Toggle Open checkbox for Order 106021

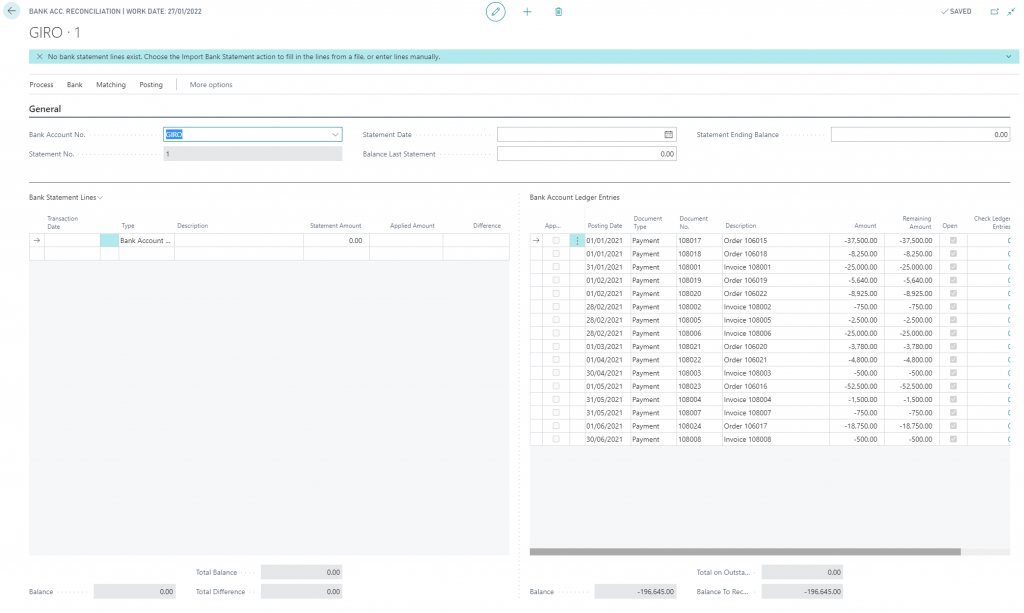(953, 360)
